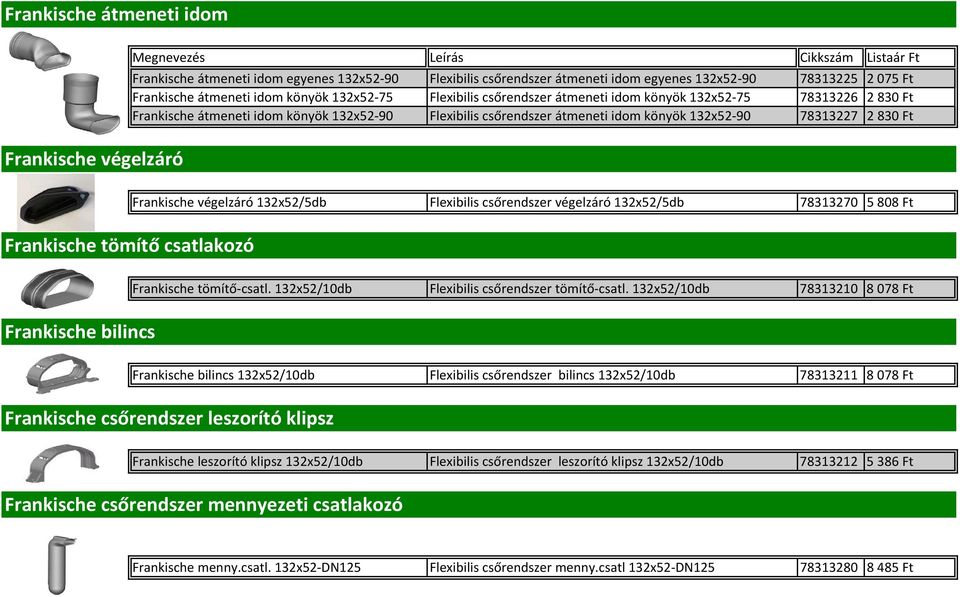Click article number 78313227
960x597 pixels.
click(830, 116)
